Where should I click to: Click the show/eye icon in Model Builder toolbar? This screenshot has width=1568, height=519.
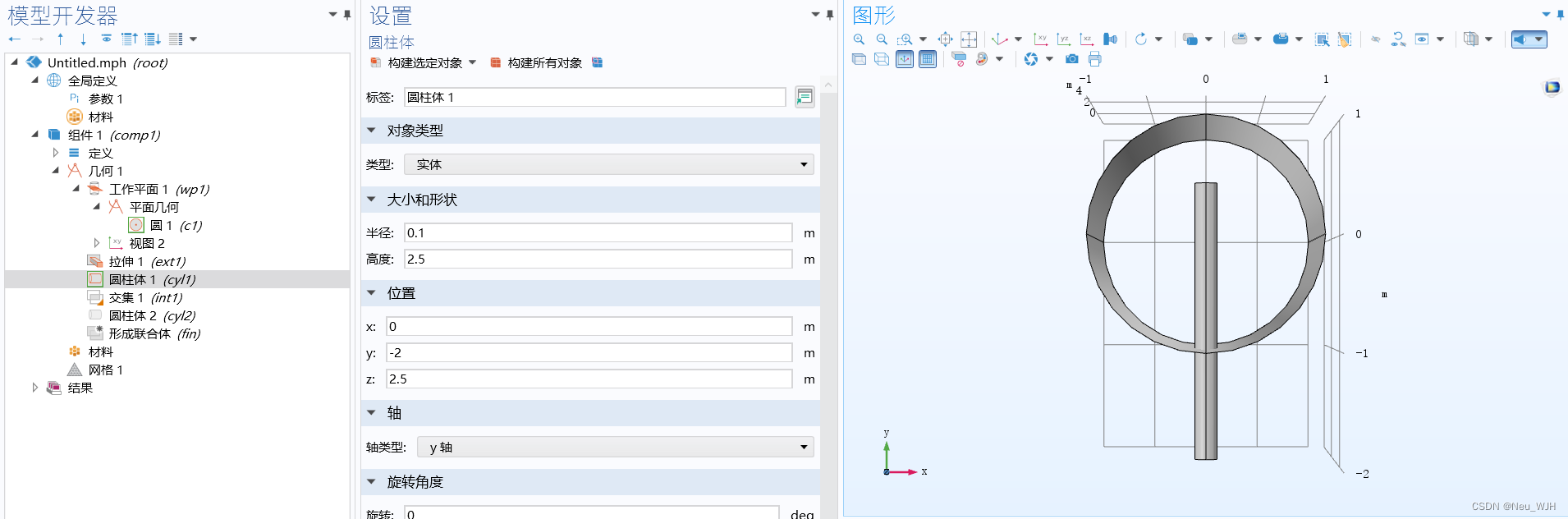(106, 39)
